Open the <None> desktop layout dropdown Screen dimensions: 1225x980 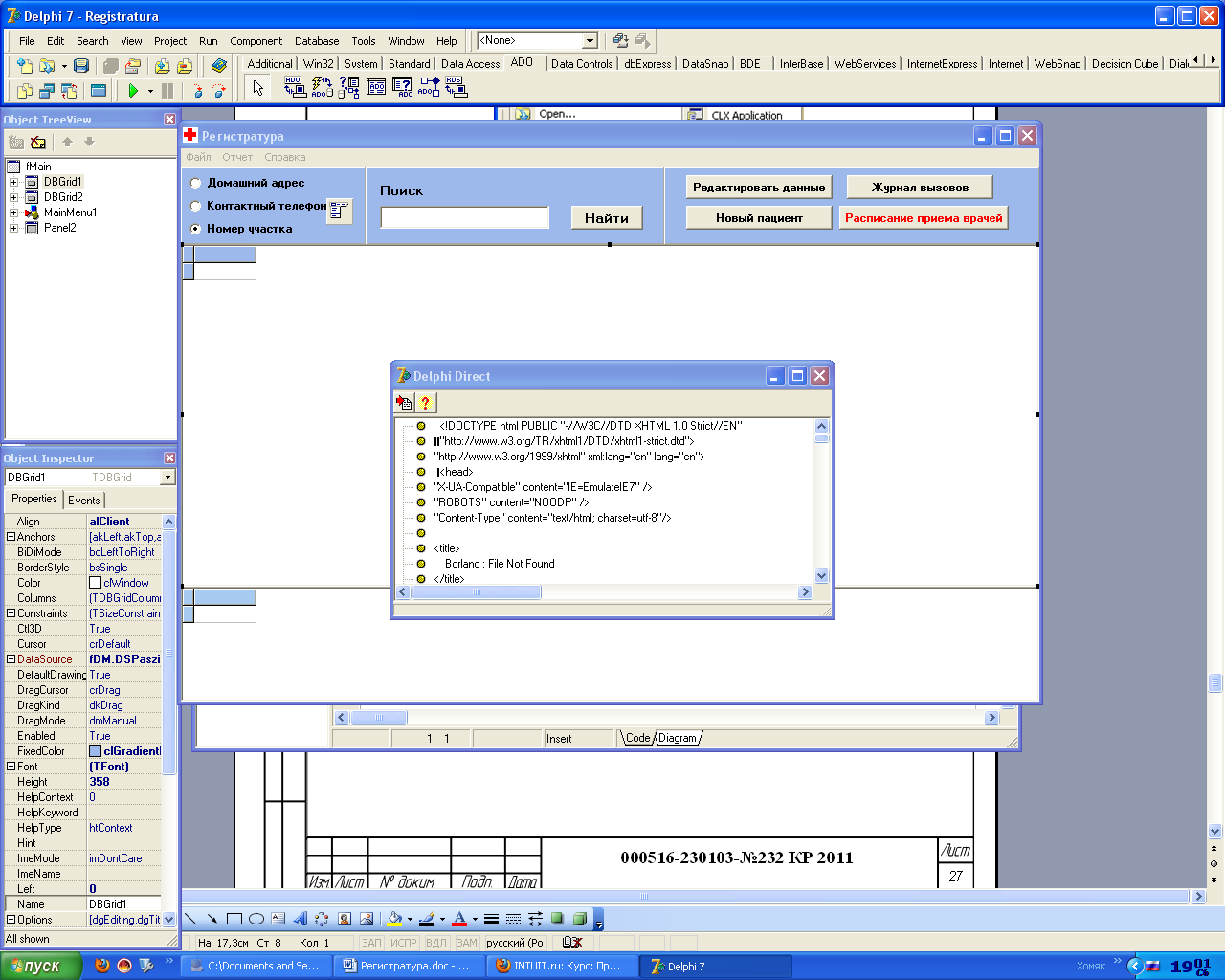tap(590, 40)
